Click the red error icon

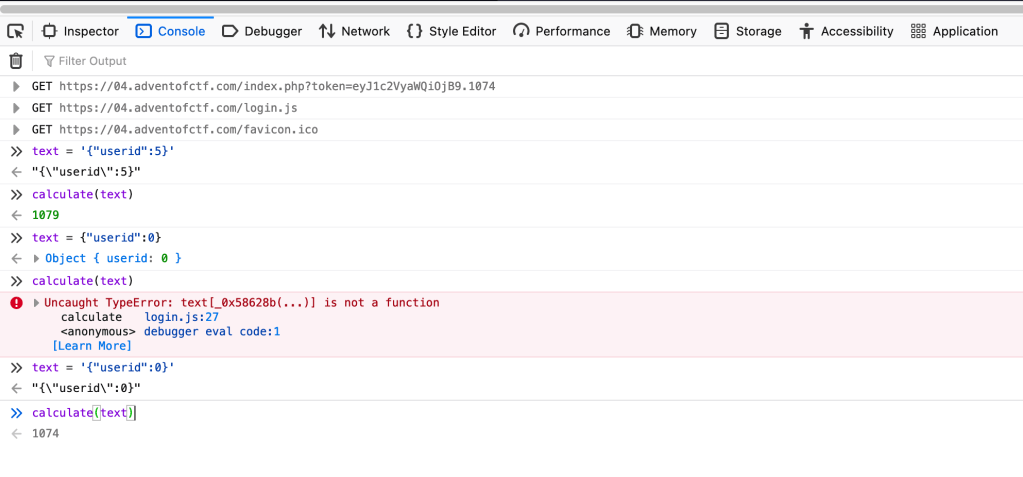coord(16,303)
